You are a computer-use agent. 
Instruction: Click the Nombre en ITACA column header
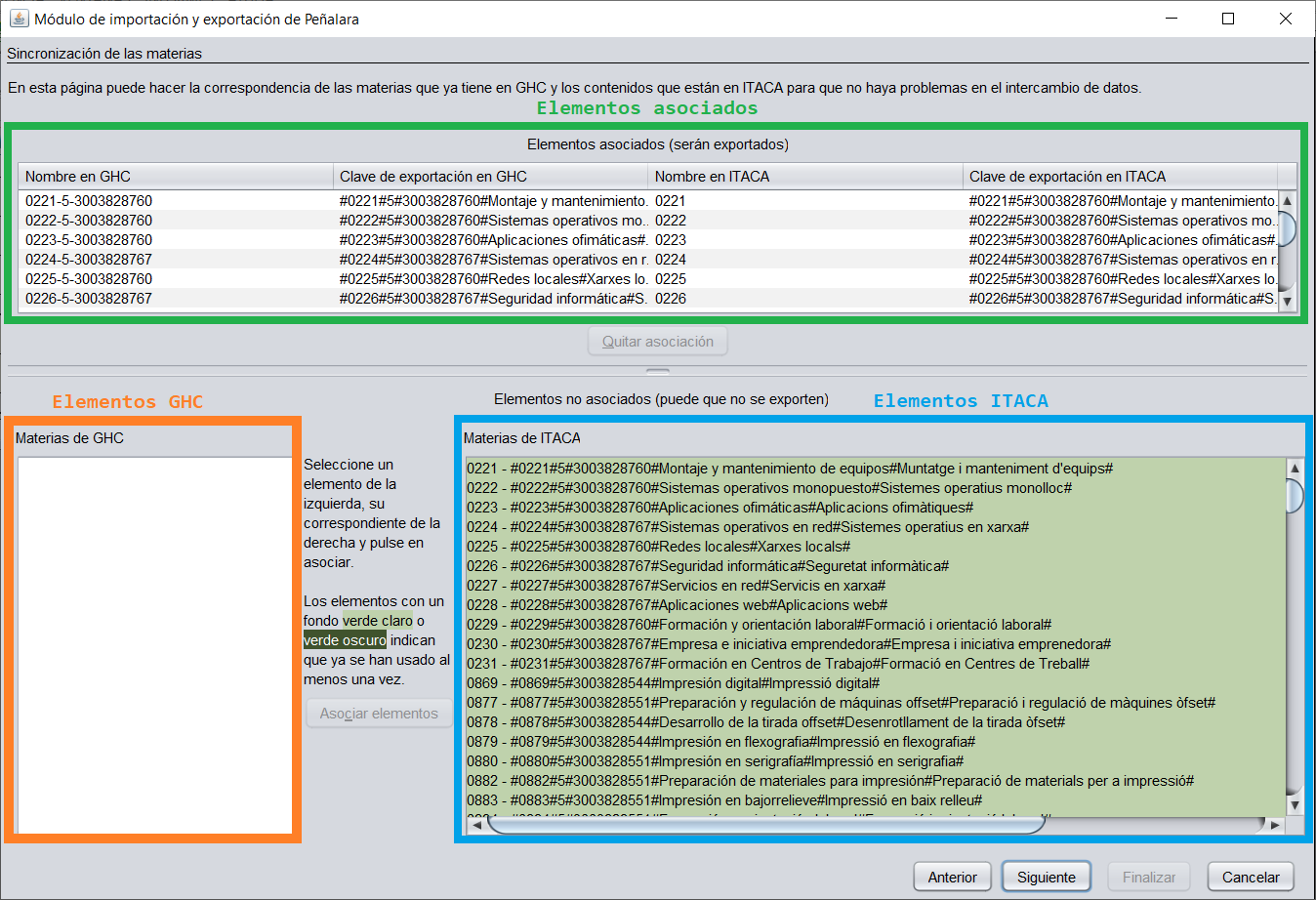point(805,177)
